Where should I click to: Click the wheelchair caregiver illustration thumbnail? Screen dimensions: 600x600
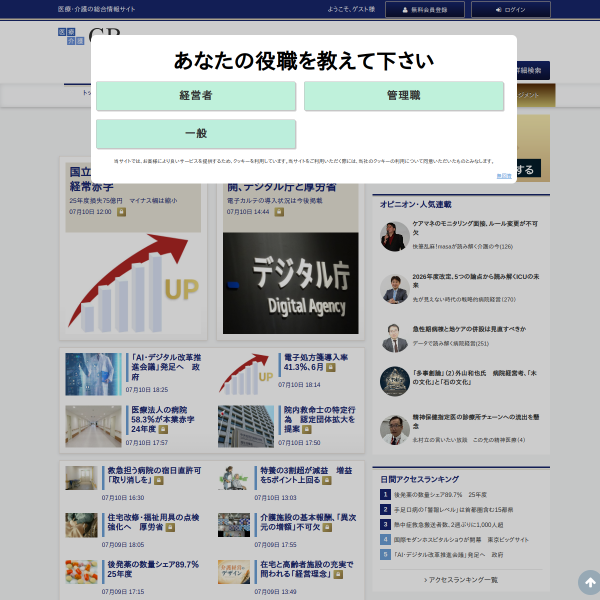click(234, 478)
